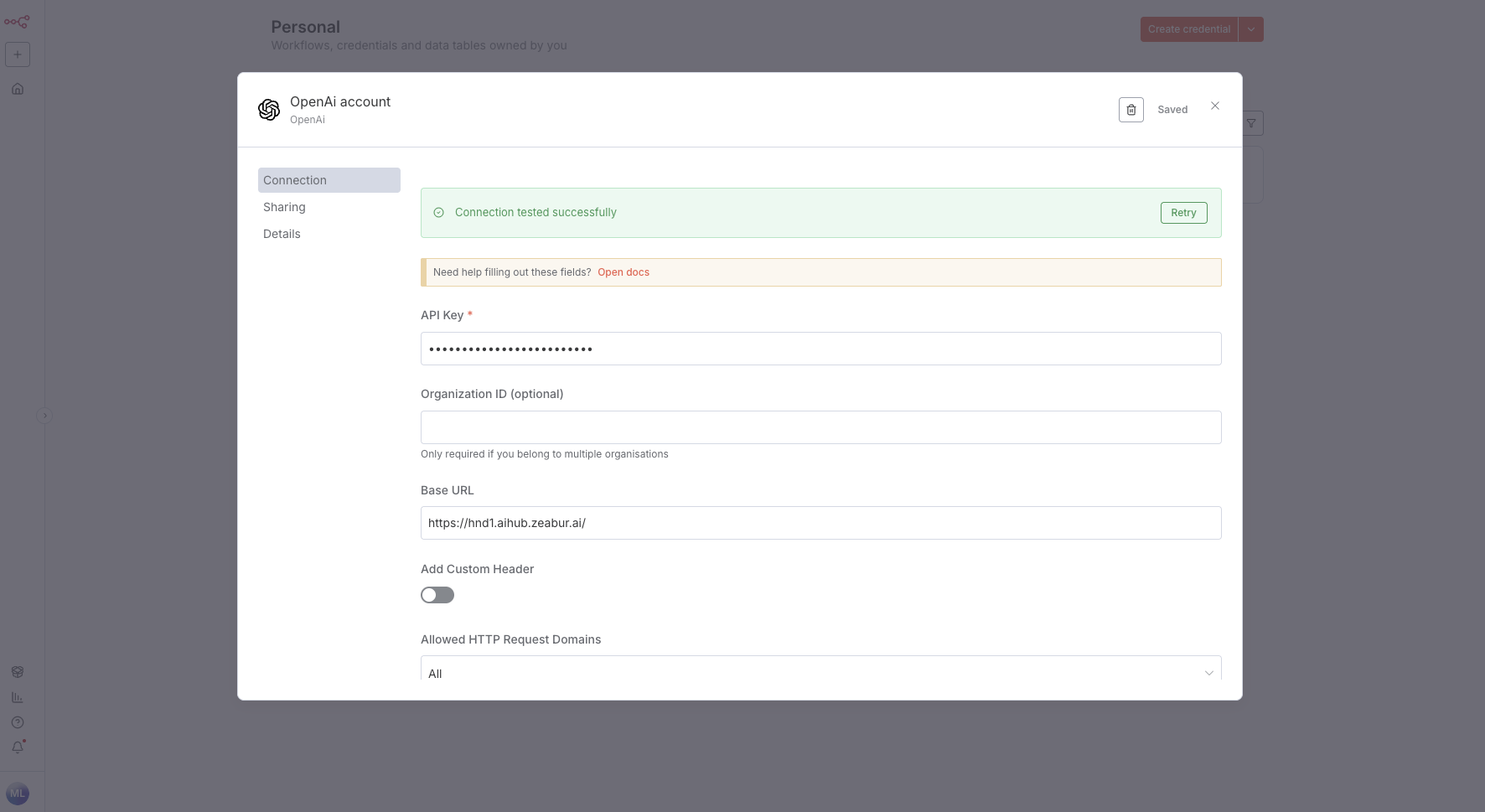The image size is (1485, 812).
Task: Go to the home icon in sidebar
Action: (18, 89)
